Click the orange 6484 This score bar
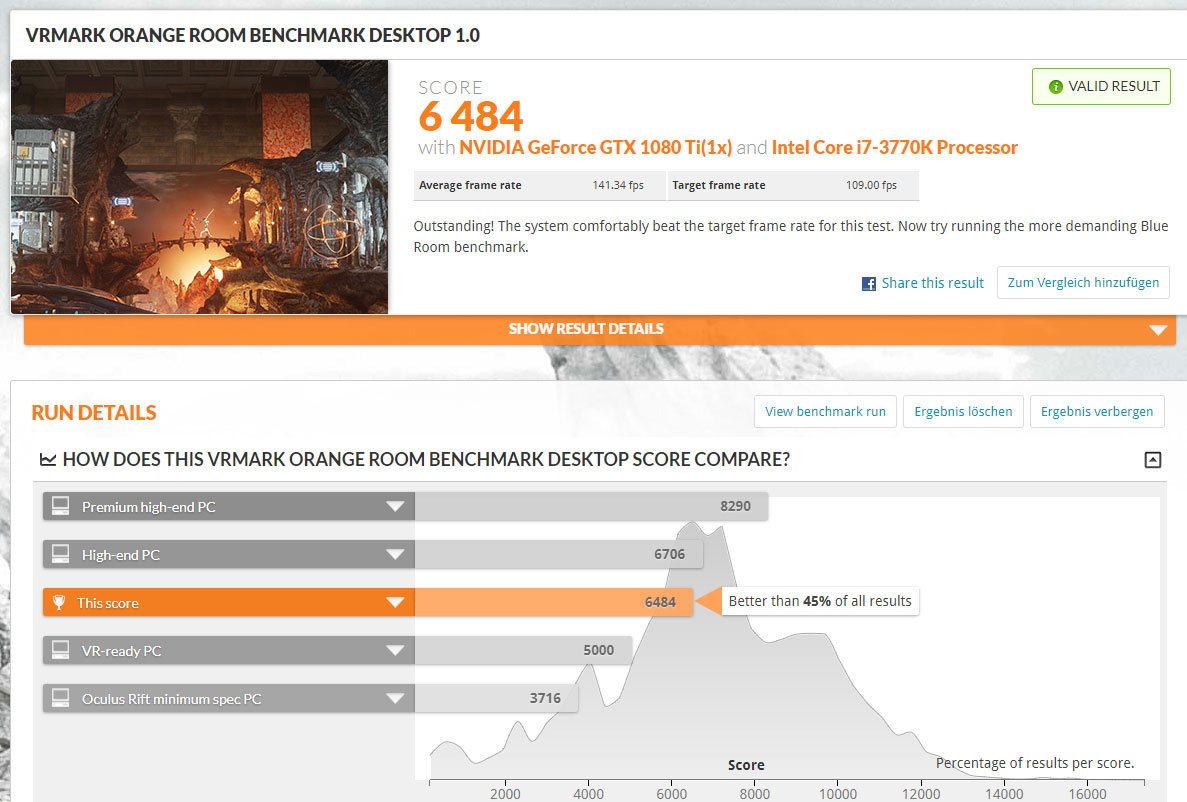This screenshot has width=1187, height=802. (x=553, y=602)
